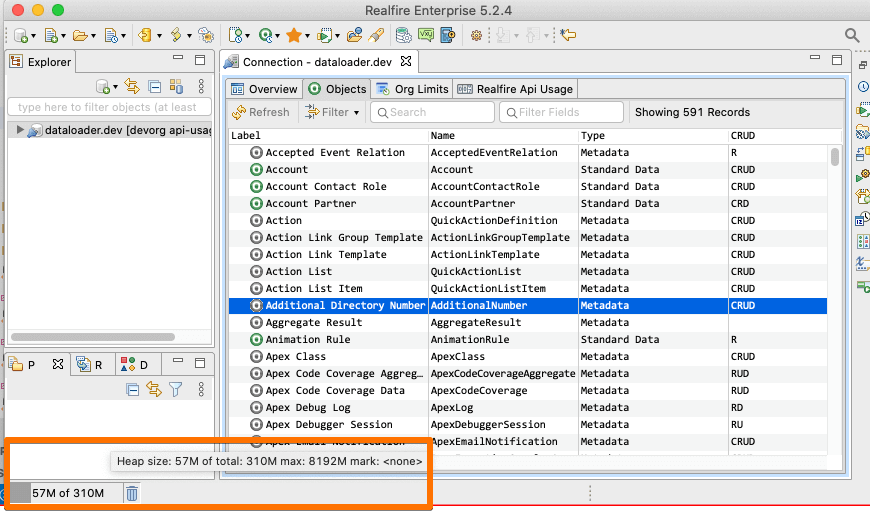The width and height of the screenshot is (870, 515).
Task: Click the objects table vertical scrollbar
Action: [x=834, y=156]
